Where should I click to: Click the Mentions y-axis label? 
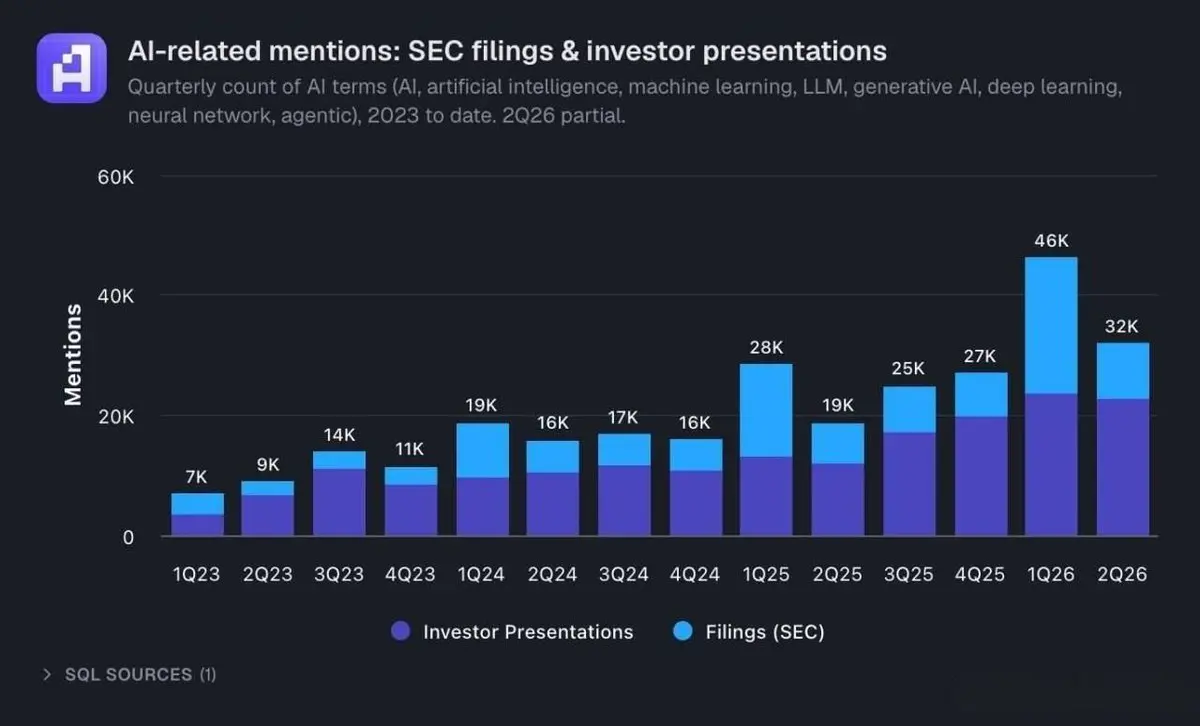(73, 355)
